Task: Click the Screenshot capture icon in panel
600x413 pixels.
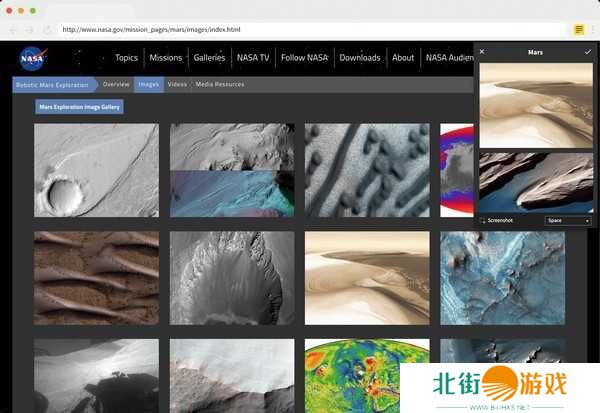Action: (x=484, y=220)
